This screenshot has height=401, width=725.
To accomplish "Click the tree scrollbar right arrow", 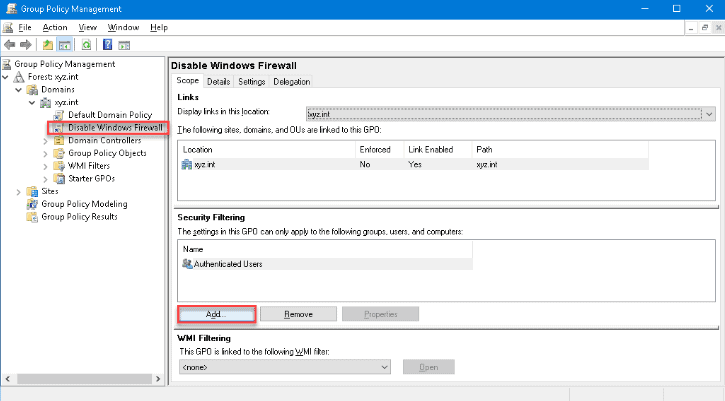I will 158,379.
